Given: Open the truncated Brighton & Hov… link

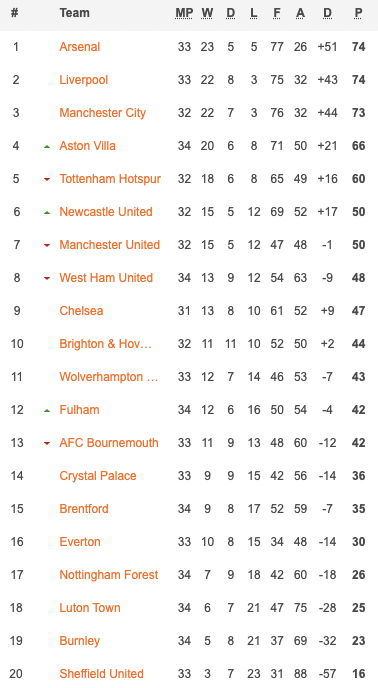Looking at the screenshot, I should pos(105,344).
